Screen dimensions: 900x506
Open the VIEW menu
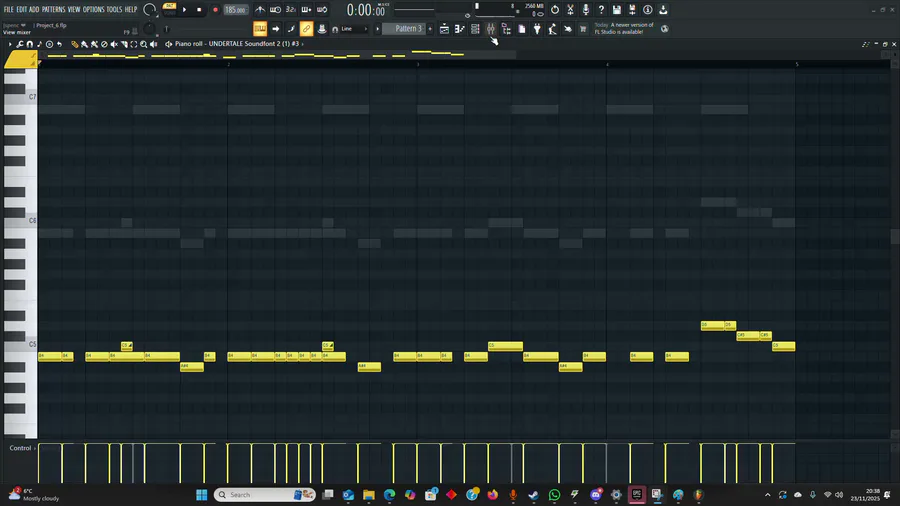coord(74,10)
